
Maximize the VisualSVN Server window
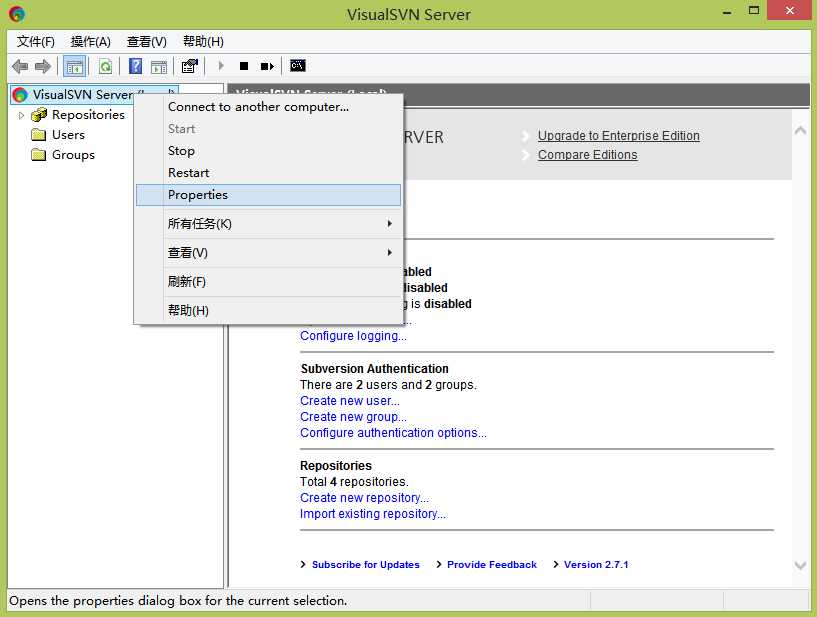tap(753, 10)
